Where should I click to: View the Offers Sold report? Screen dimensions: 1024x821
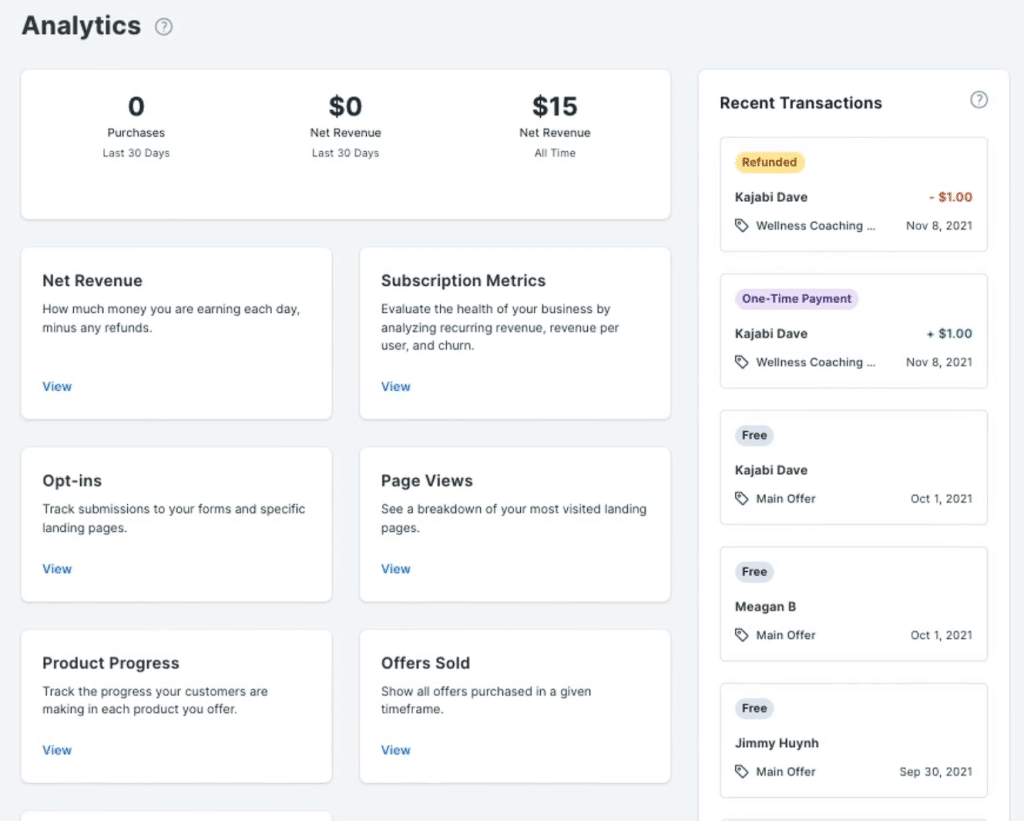point(396,750)
